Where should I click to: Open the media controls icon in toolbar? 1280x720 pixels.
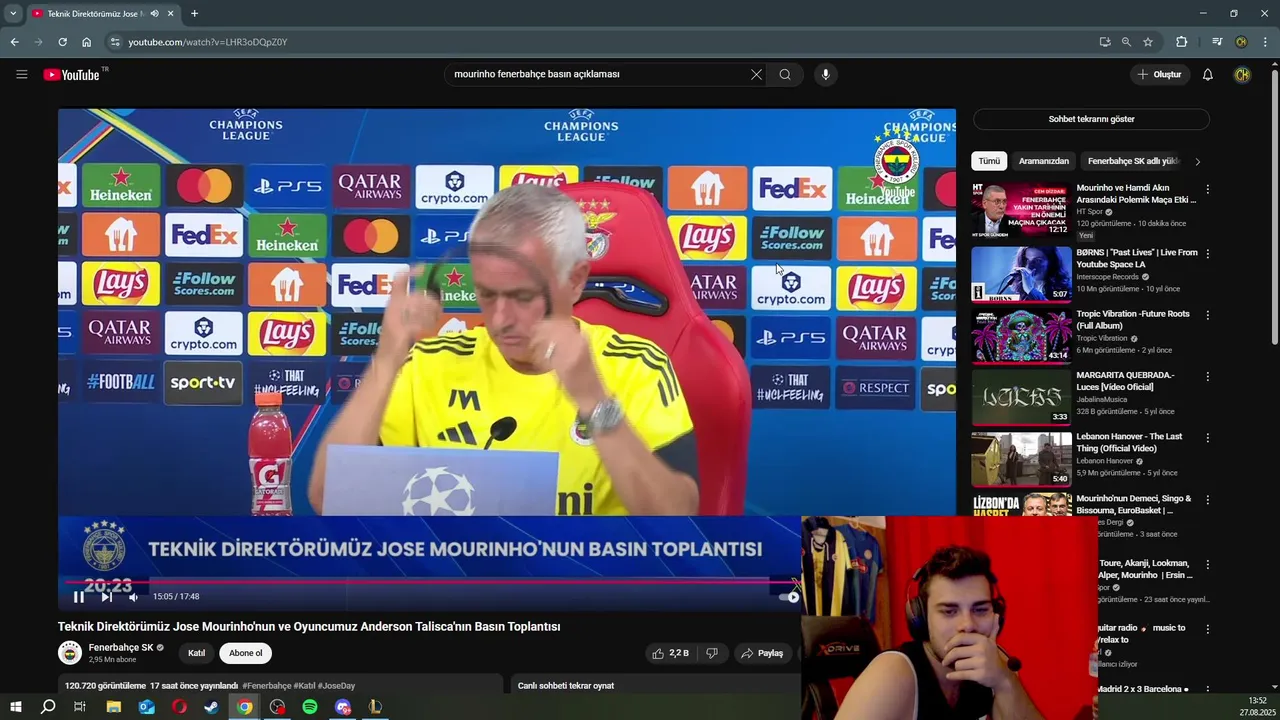[x=1217, y=42]
